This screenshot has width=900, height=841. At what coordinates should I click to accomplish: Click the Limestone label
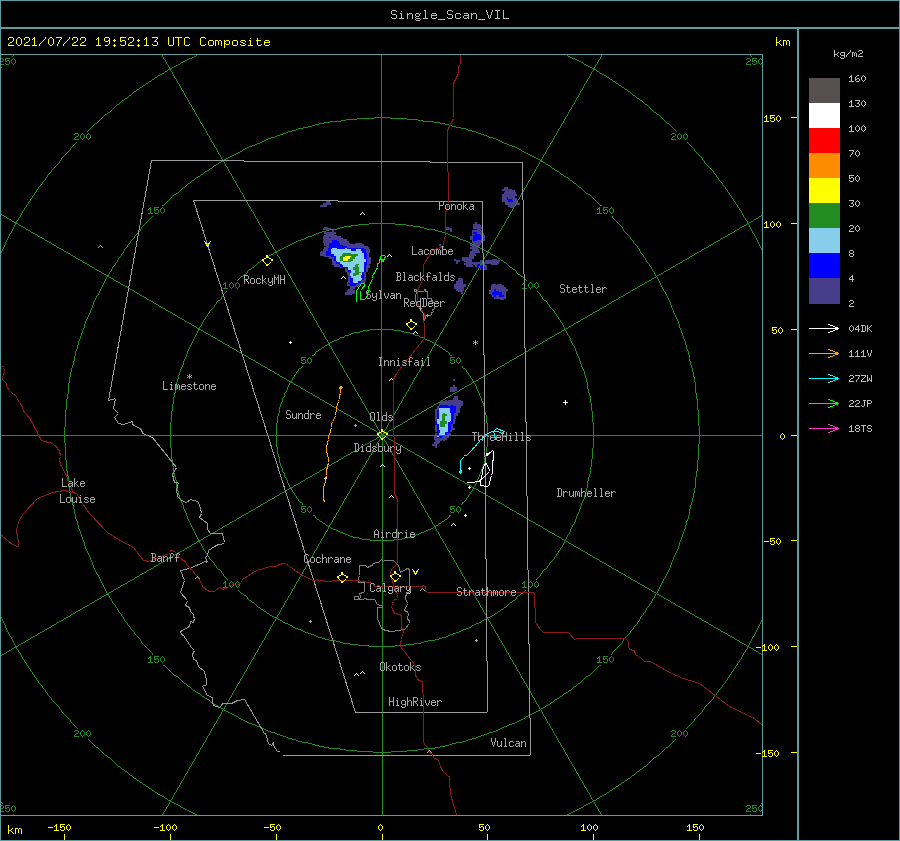189,386
